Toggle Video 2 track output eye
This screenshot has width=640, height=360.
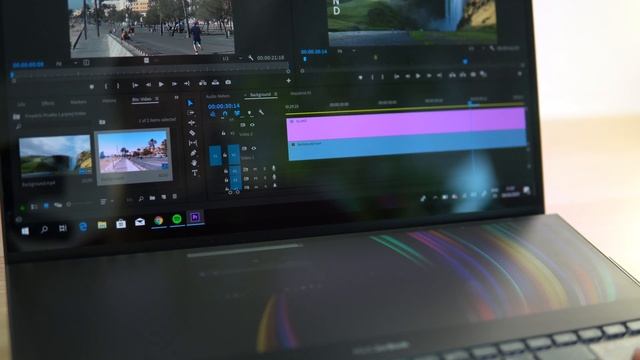click(252, 125)
